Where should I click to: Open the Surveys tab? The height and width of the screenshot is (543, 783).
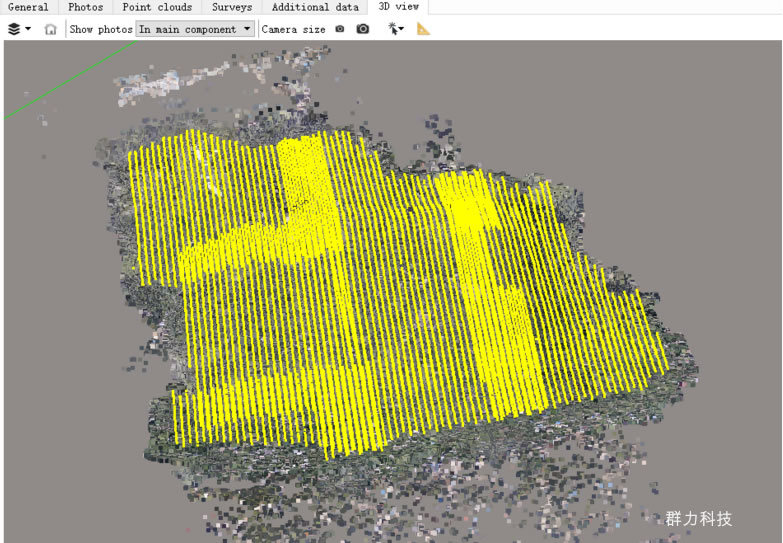(x=232, y=7)
